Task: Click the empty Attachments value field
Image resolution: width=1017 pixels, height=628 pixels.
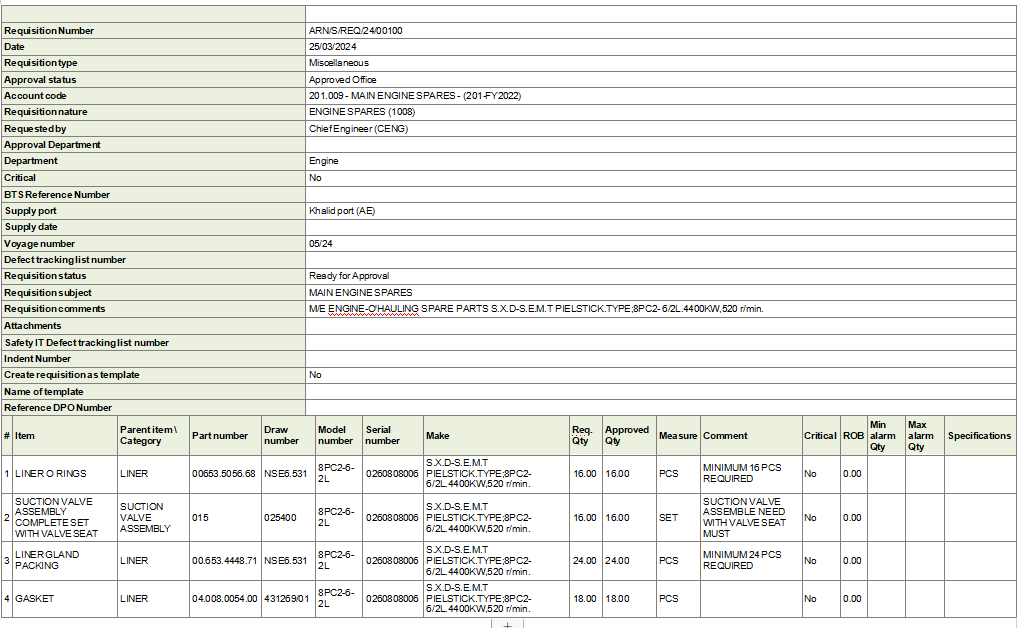Action: pos(660,326)
